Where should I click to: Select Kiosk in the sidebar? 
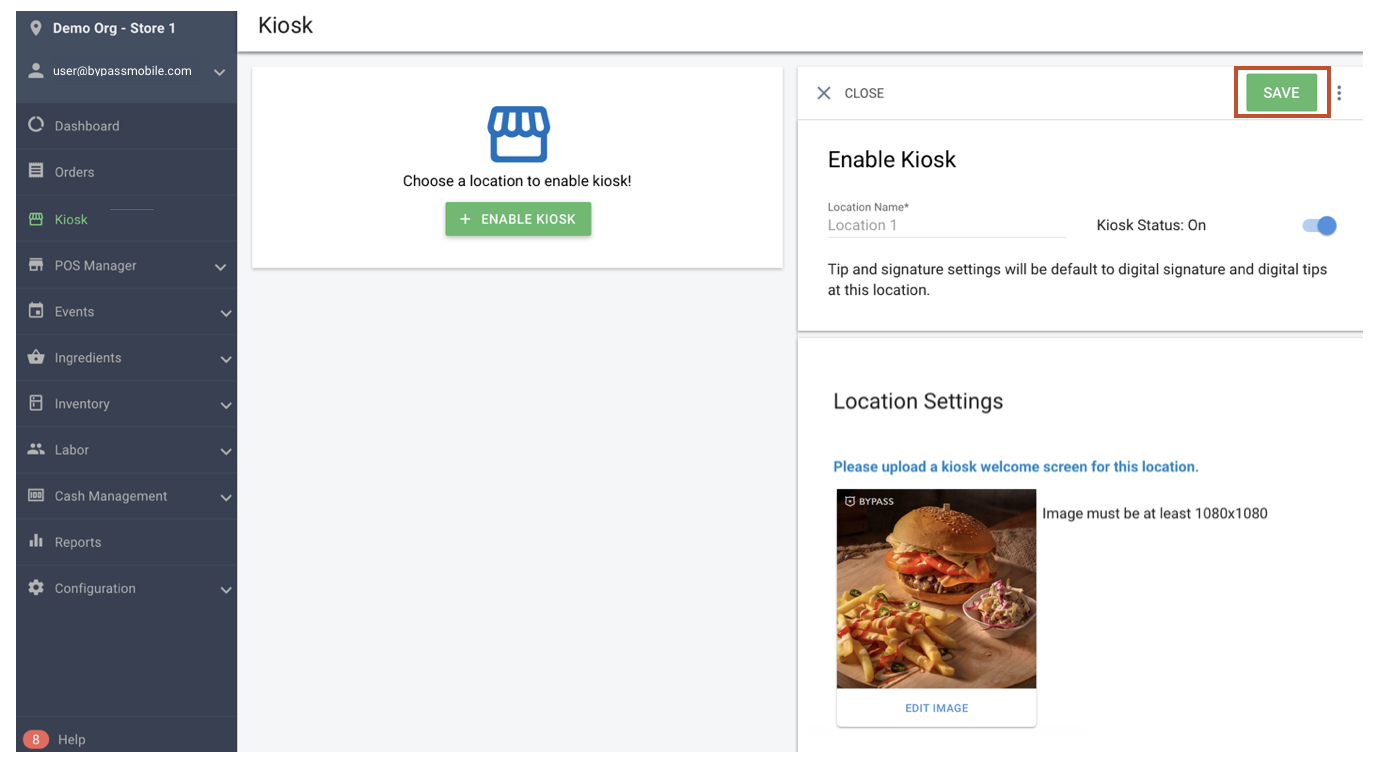click(127, 219)
